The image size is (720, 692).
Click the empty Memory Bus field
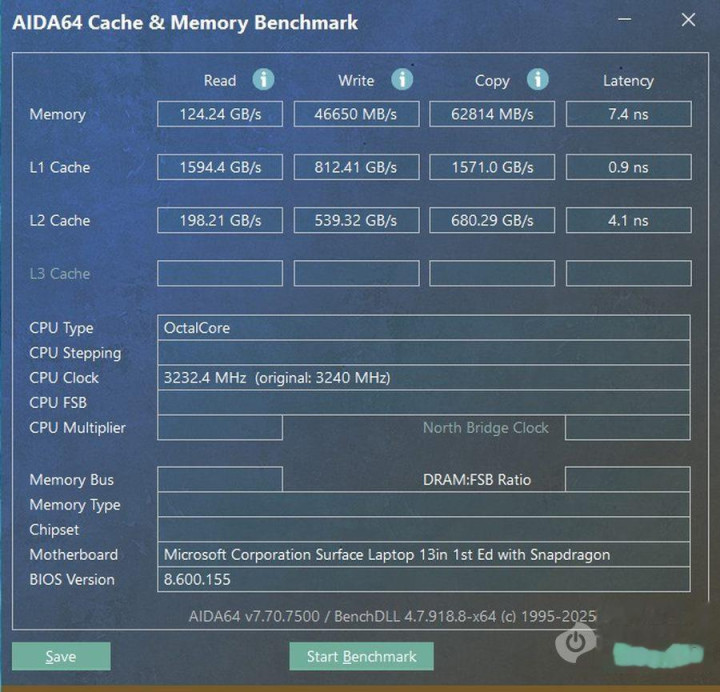[220, 479]
